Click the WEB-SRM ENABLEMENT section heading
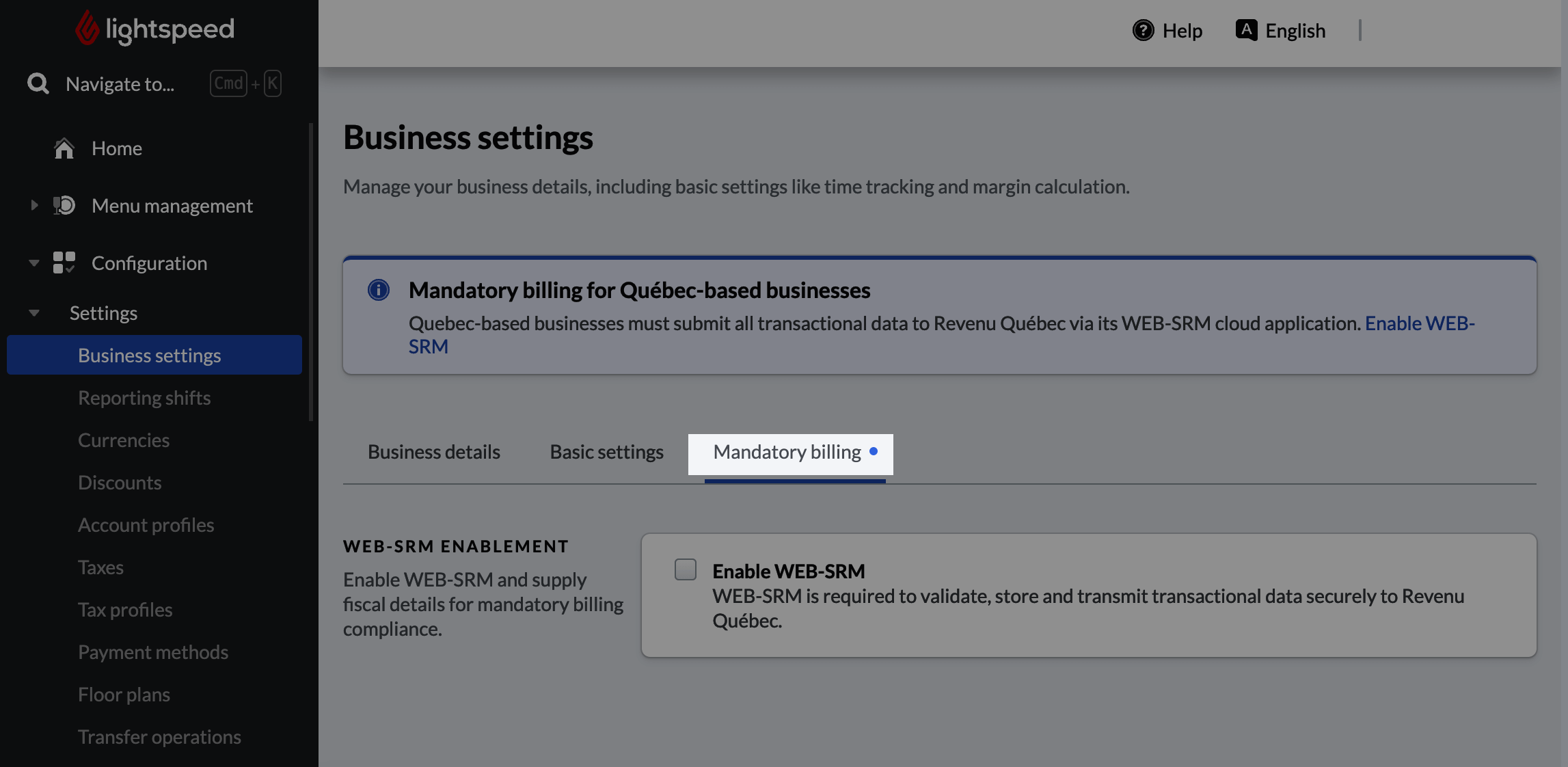This screenshot has height=767, width=1568. pyautogui.click(x=456, y=546)
